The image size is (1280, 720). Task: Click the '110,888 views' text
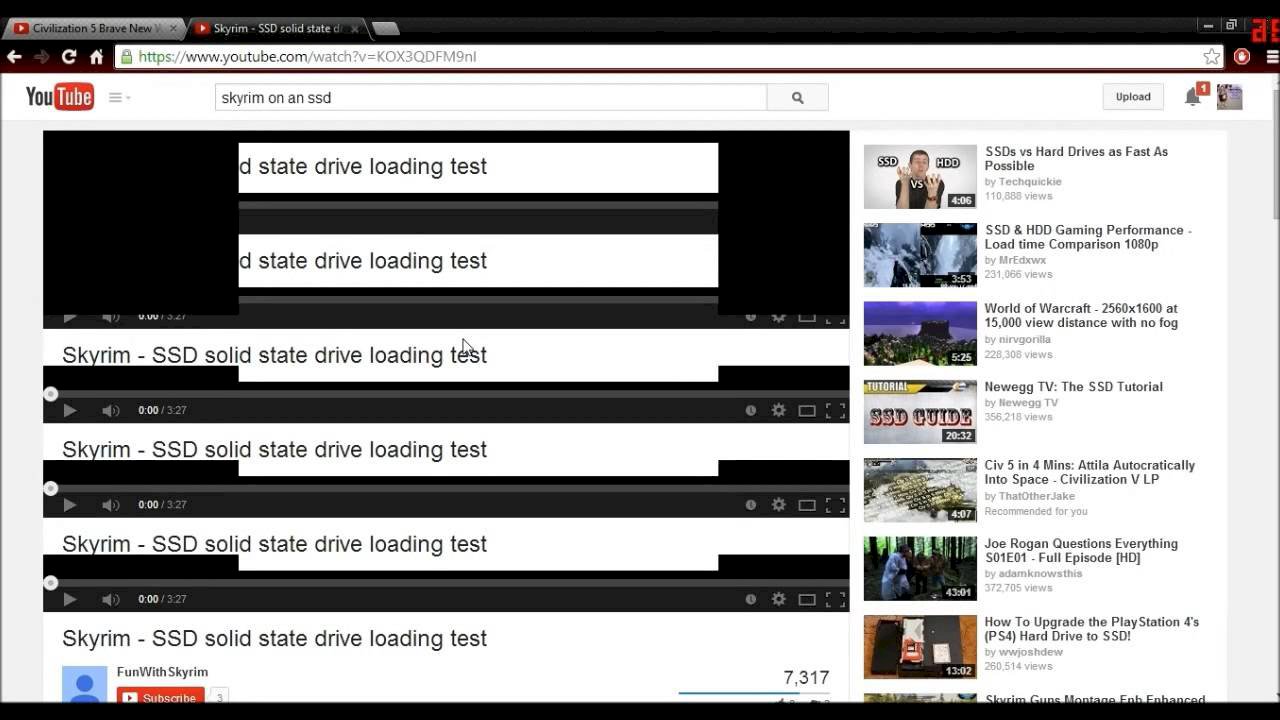coord(1018,196)
